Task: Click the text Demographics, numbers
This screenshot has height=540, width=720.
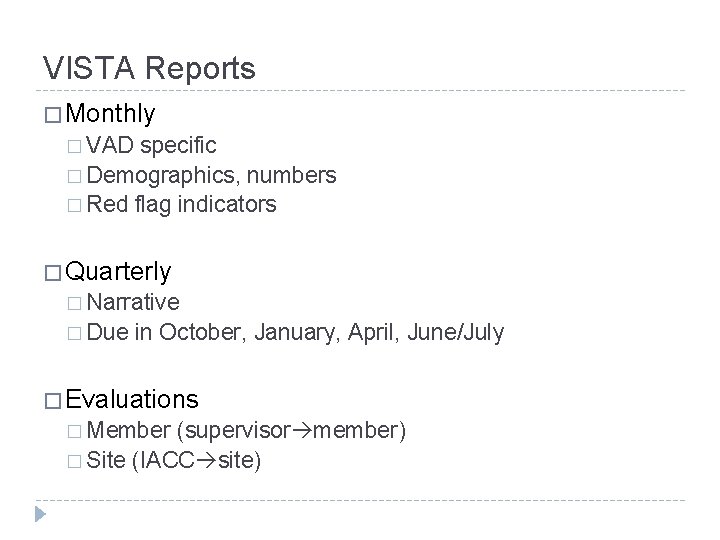Action: coord(211,175)
